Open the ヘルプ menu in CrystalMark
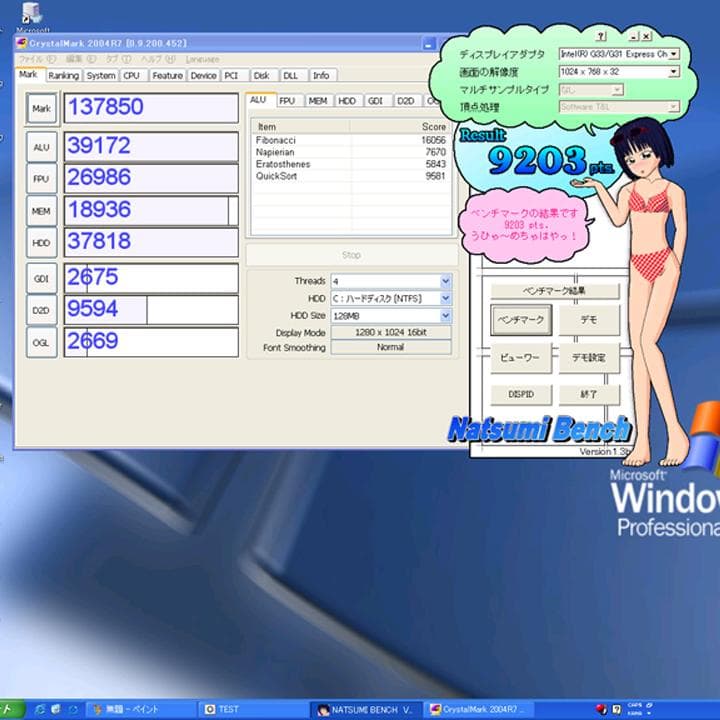Image resolution: width=720 pixels, height=720 pixels. coord(158,59)
